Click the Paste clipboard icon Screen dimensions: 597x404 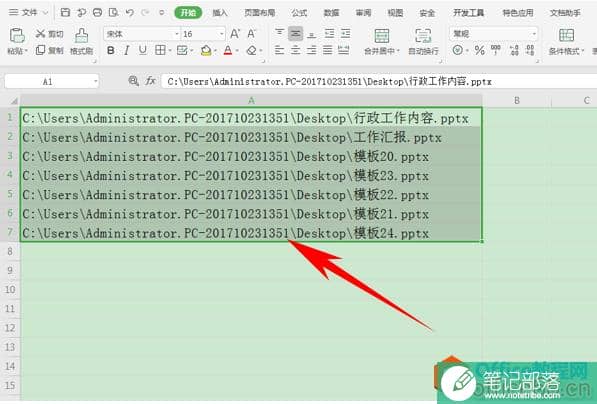coord(17,36)
